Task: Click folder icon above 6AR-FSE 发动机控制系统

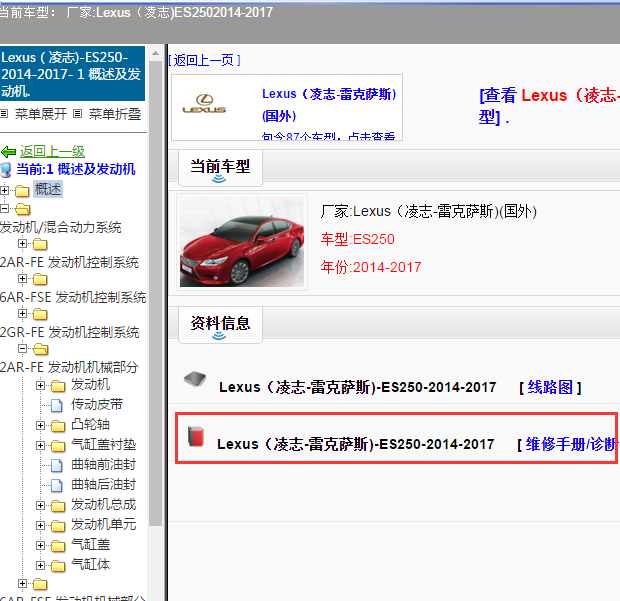Action: (40, 279)
